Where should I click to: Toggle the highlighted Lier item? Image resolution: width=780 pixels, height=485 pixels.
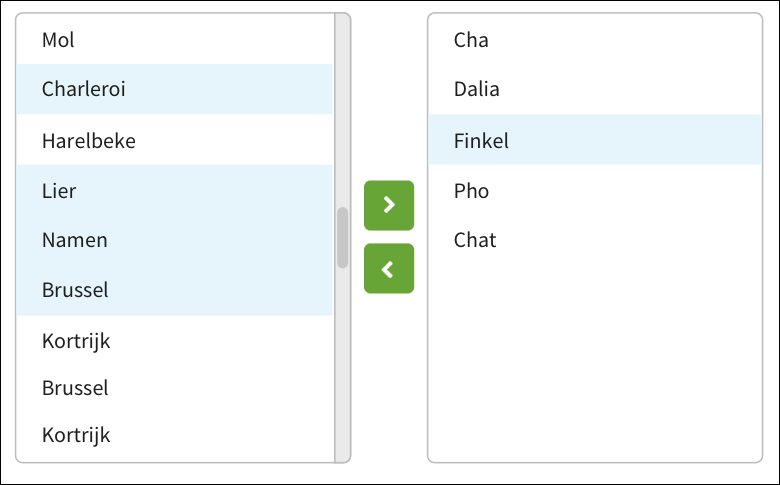coord(174,190)
